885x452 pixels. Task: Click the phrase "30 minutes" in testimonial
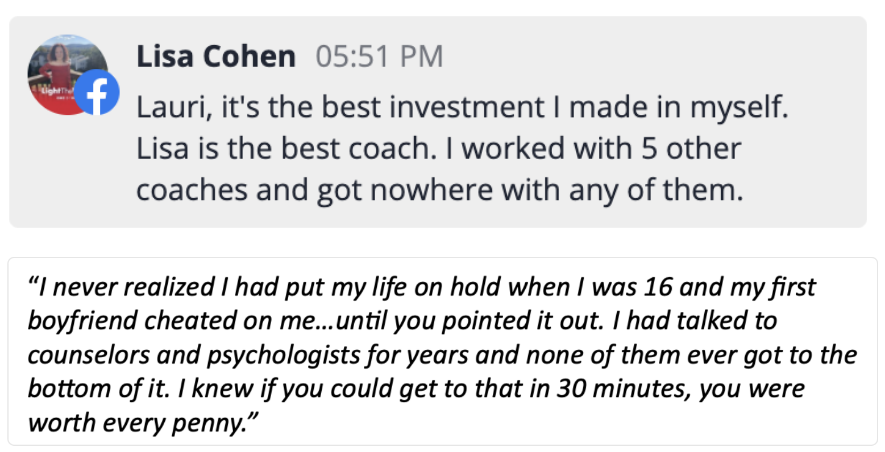[623, 389]
